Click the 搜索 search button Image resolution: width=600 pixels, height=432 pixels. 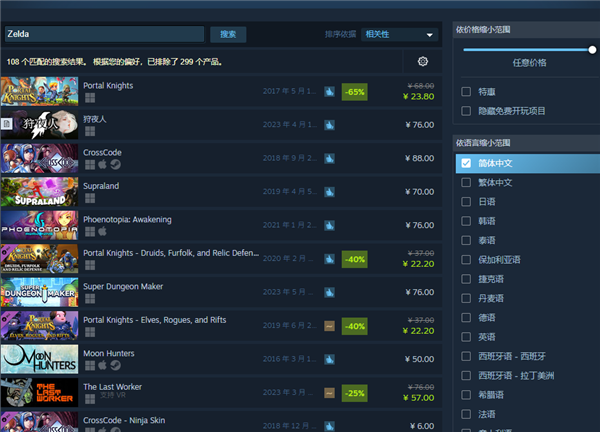(x=228, y=34)
